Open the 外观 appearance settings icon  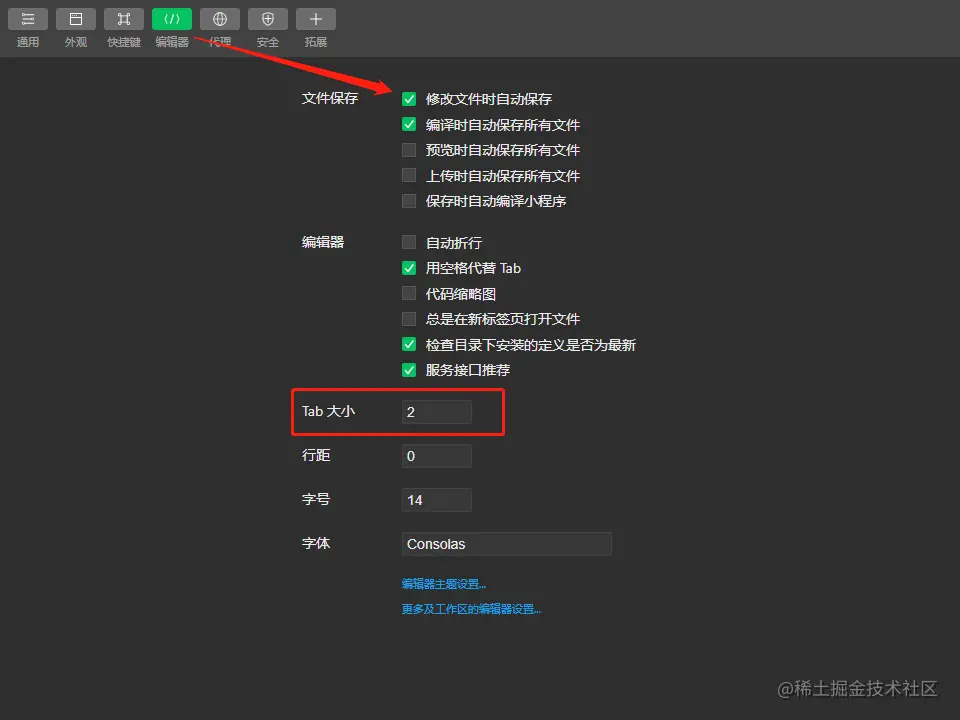pos(76,19)
